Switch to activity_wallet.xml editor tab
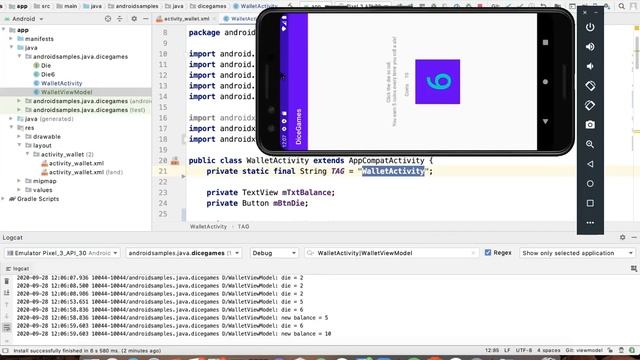 (x=187, y=19)
